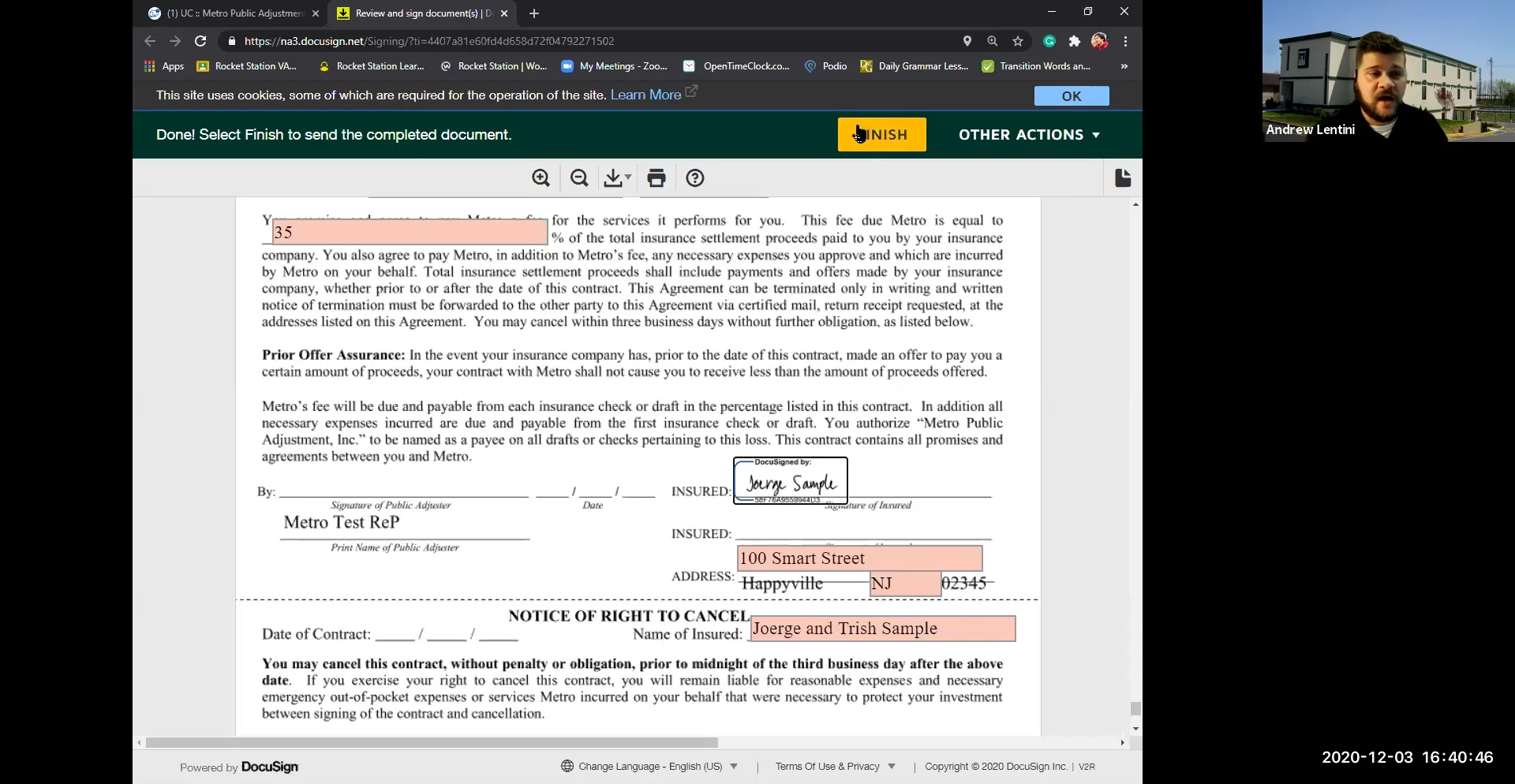Image resolution: width=1515 pixels, height=784 pixels.
Task: Reload the current page
Action: click(x=200, y=41)
